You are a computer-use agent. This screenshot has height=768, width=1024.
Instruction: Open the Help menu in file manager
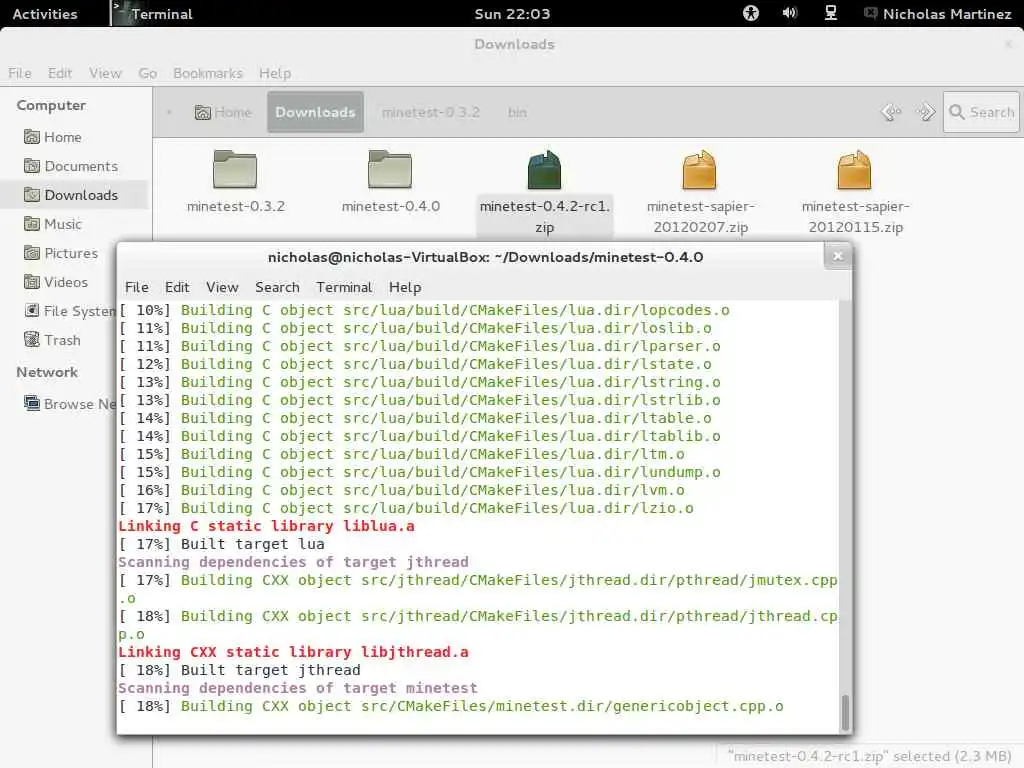pos(275,73)
